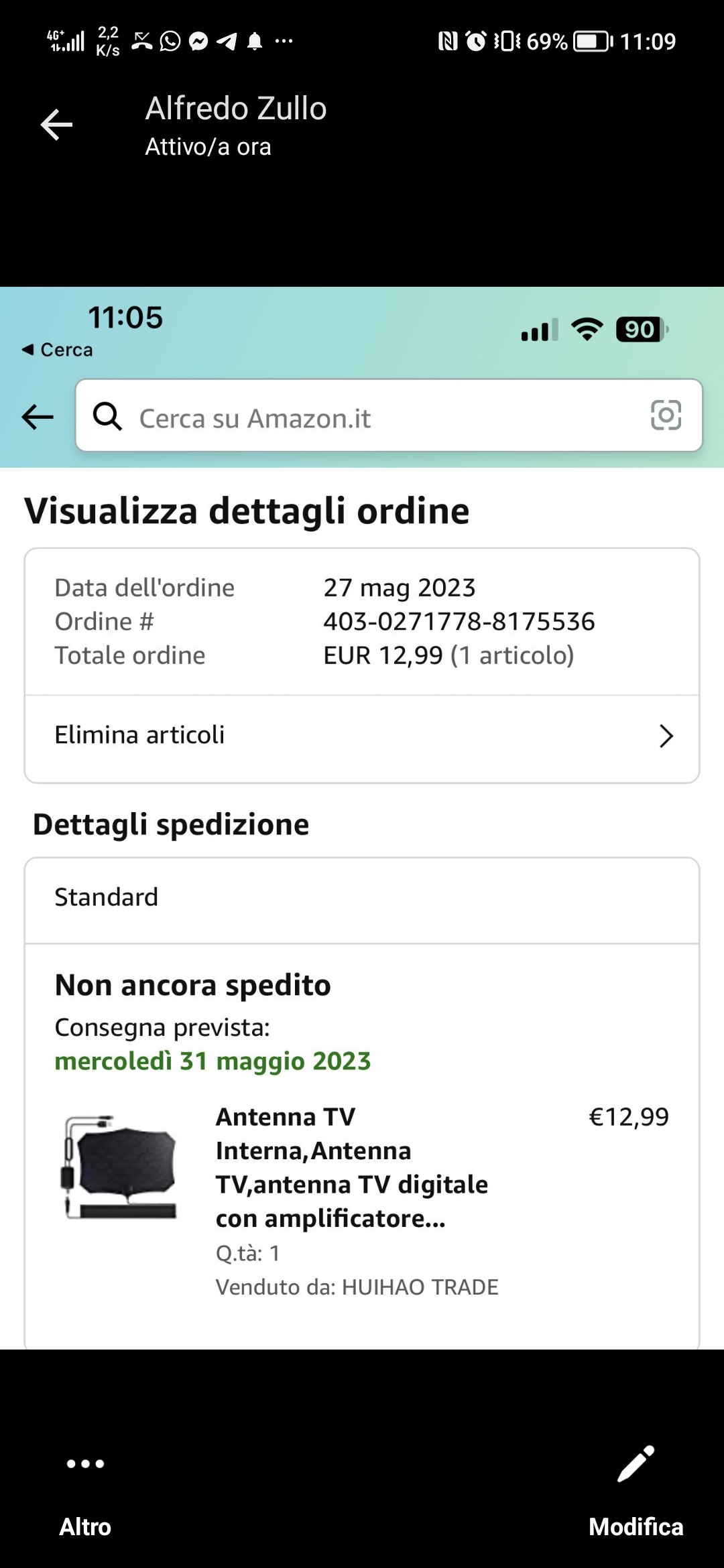Tap the Amazon back arrow icon
724x1568 pixels.
tap(38, 417)
